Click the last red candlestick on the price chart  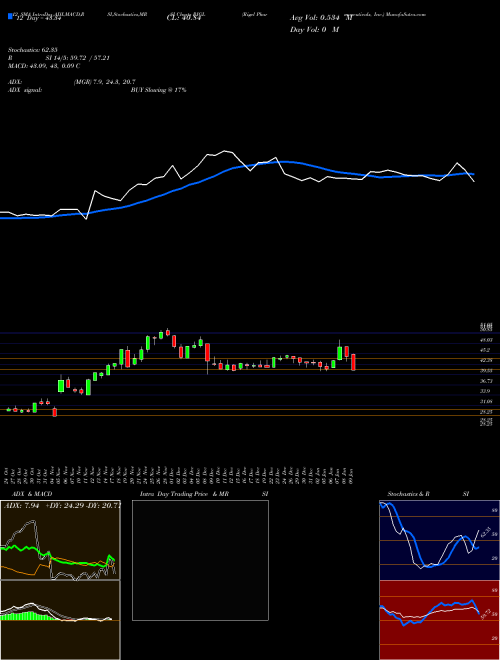[x=354, y=362]
